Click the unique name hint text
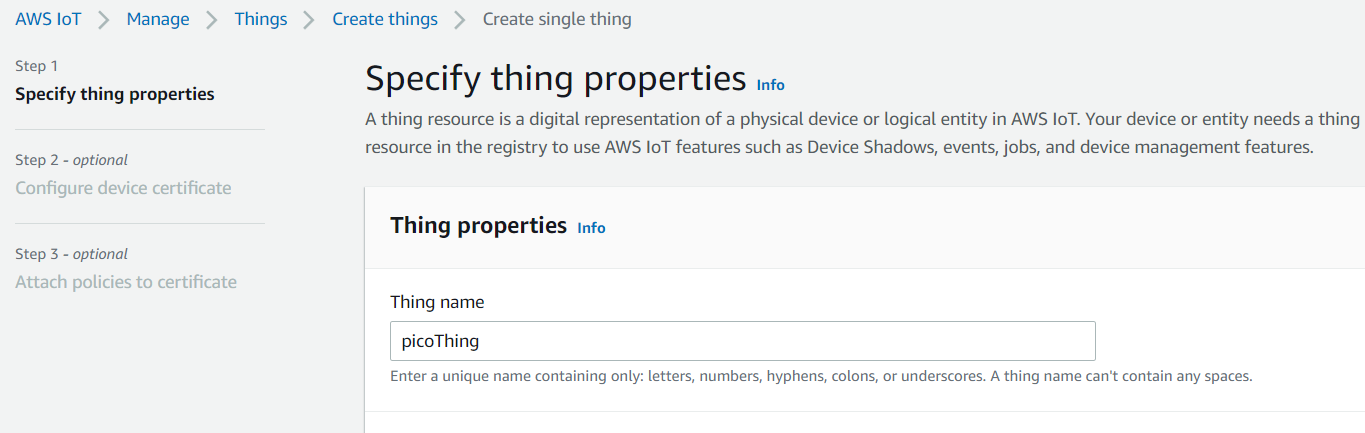 (820, 377)
